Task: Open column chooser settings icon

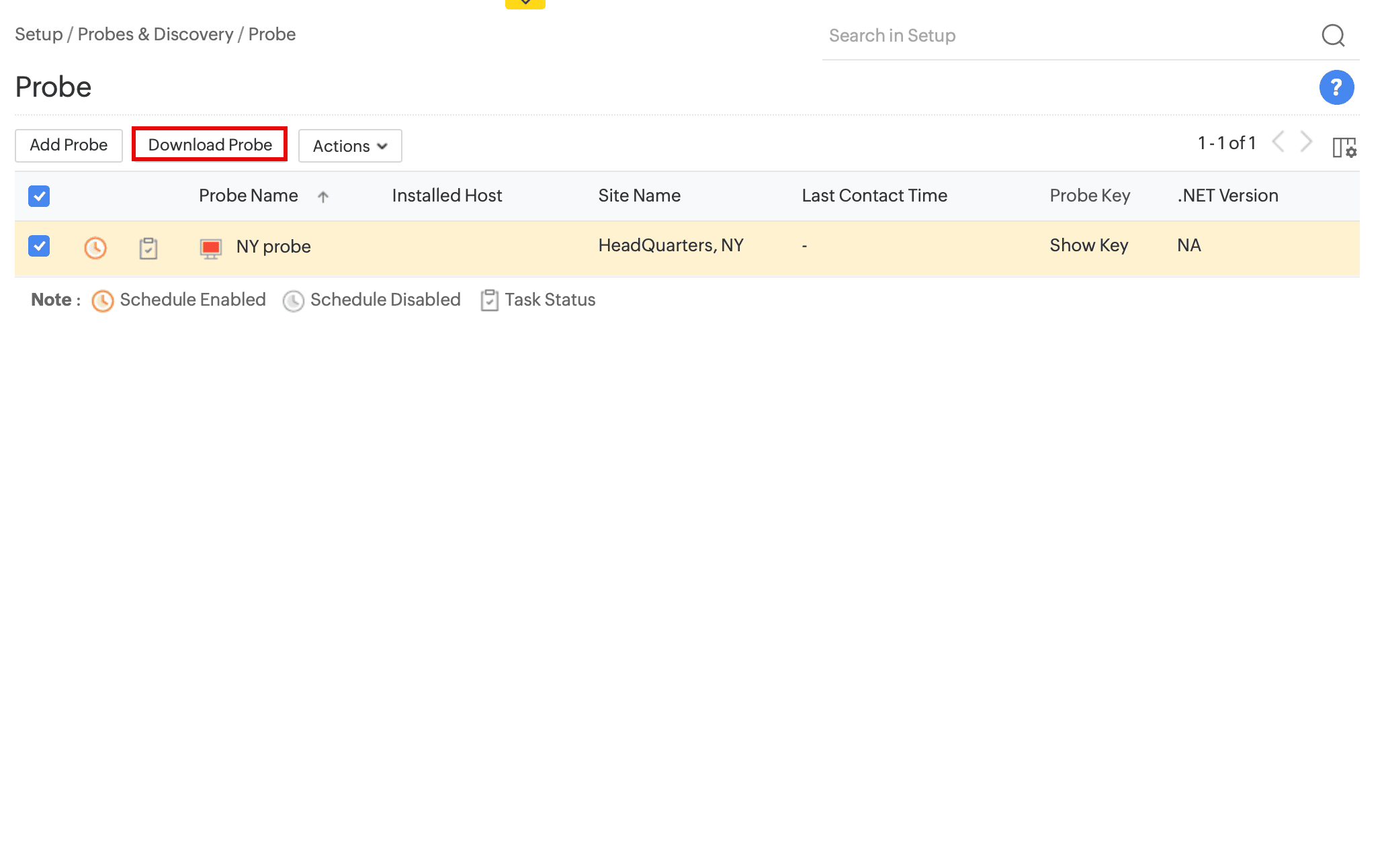Action: click(x=1344, y=147)
